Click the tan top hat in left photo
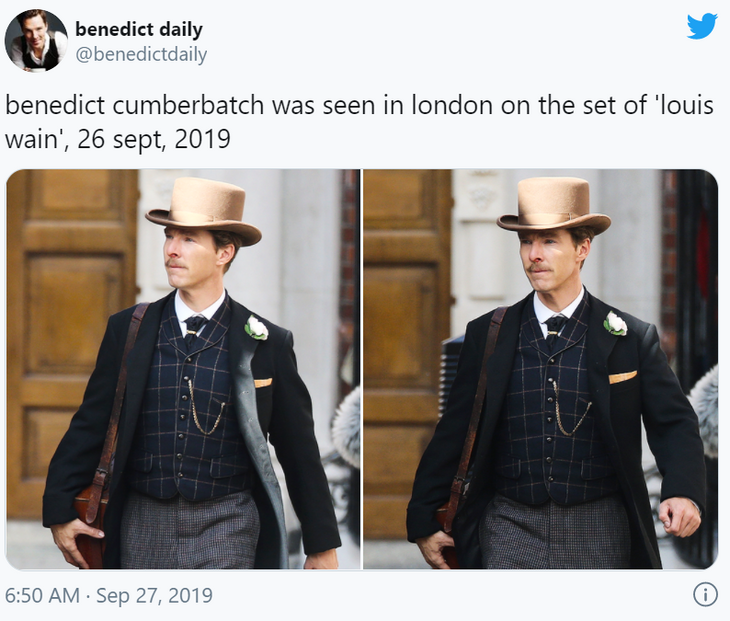Image resolution: width=730 pixels, height=621 pixels. point(203,209)
